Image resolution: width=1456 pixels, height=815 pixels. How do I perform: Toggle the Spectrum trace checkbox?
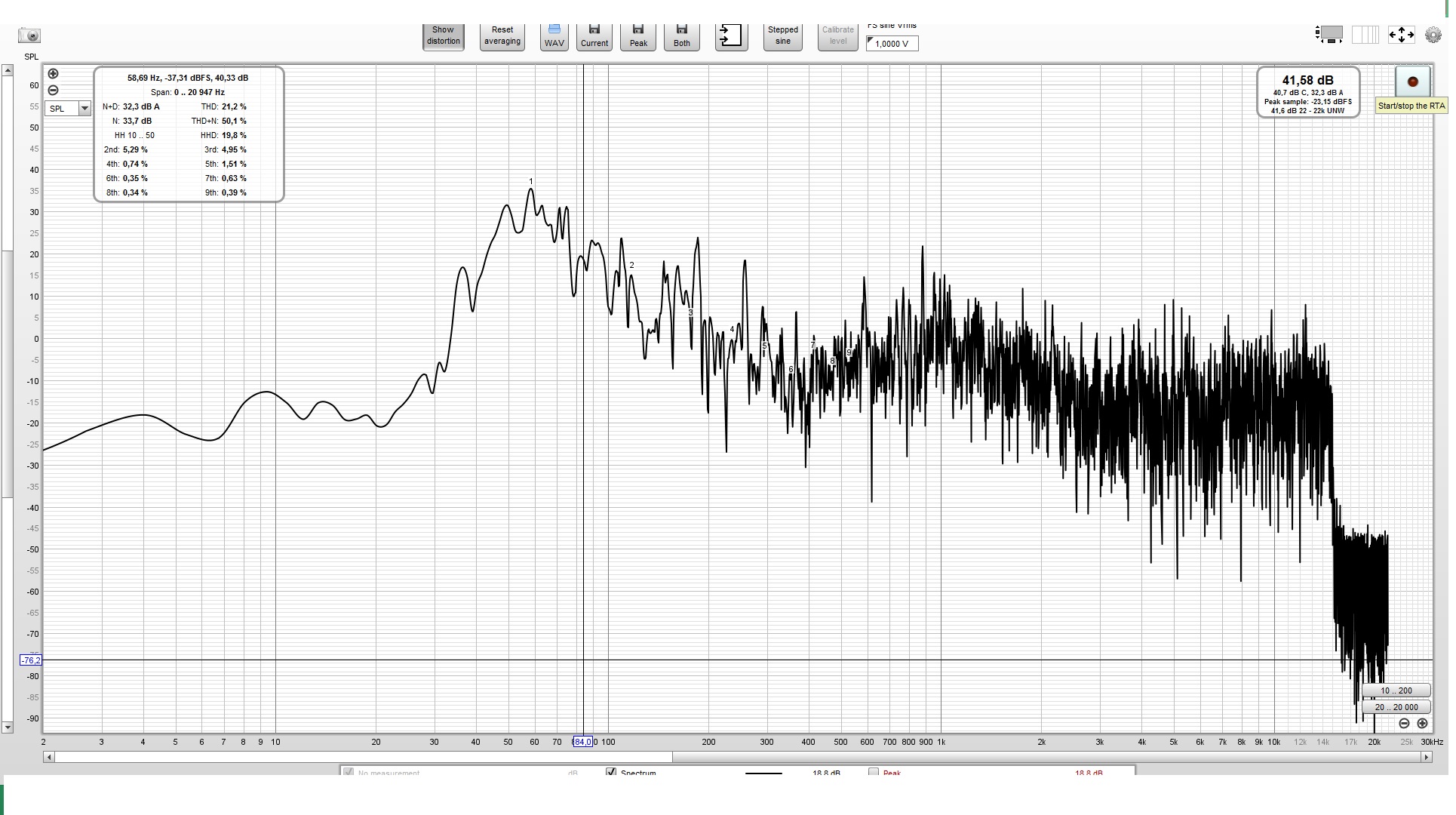tap(611, 773)
